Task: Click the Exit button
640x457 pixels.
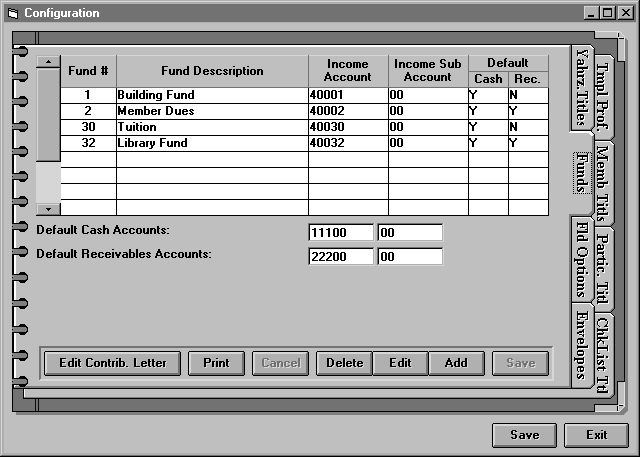Action: tap(596, 435)
